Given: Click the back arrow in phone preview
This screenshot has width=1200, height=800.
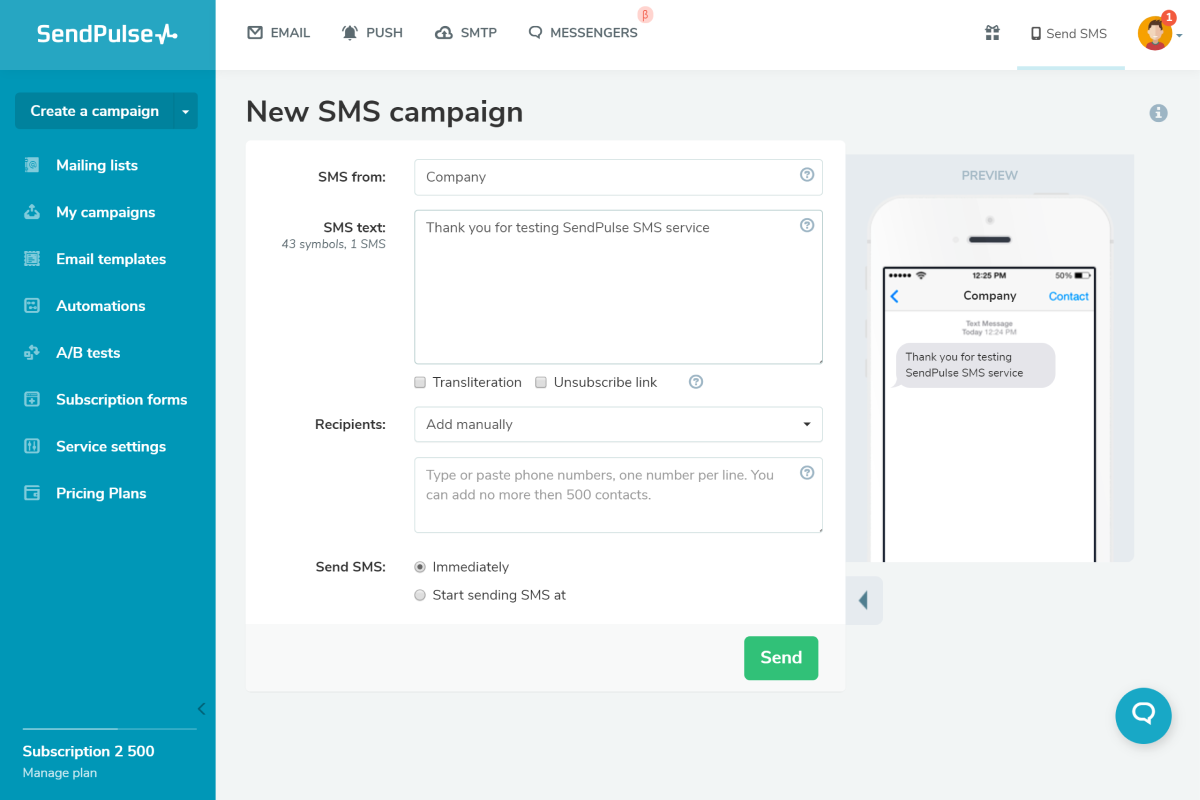Looking at the screenshot, I should (894, 296).
